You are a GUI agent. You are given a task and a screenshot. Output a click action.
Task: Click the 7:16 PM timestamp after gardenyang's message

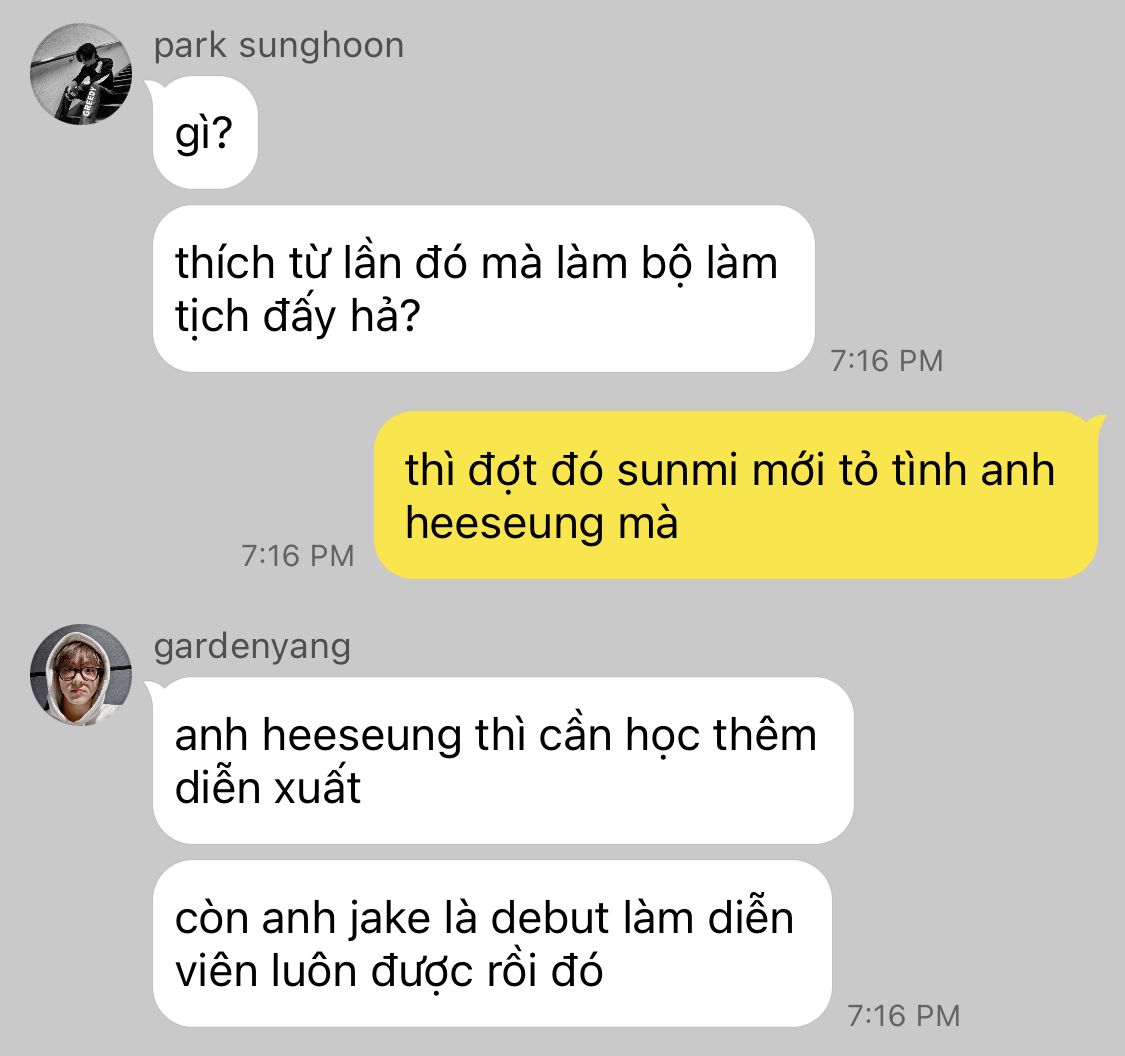[x=904, y=1016]
